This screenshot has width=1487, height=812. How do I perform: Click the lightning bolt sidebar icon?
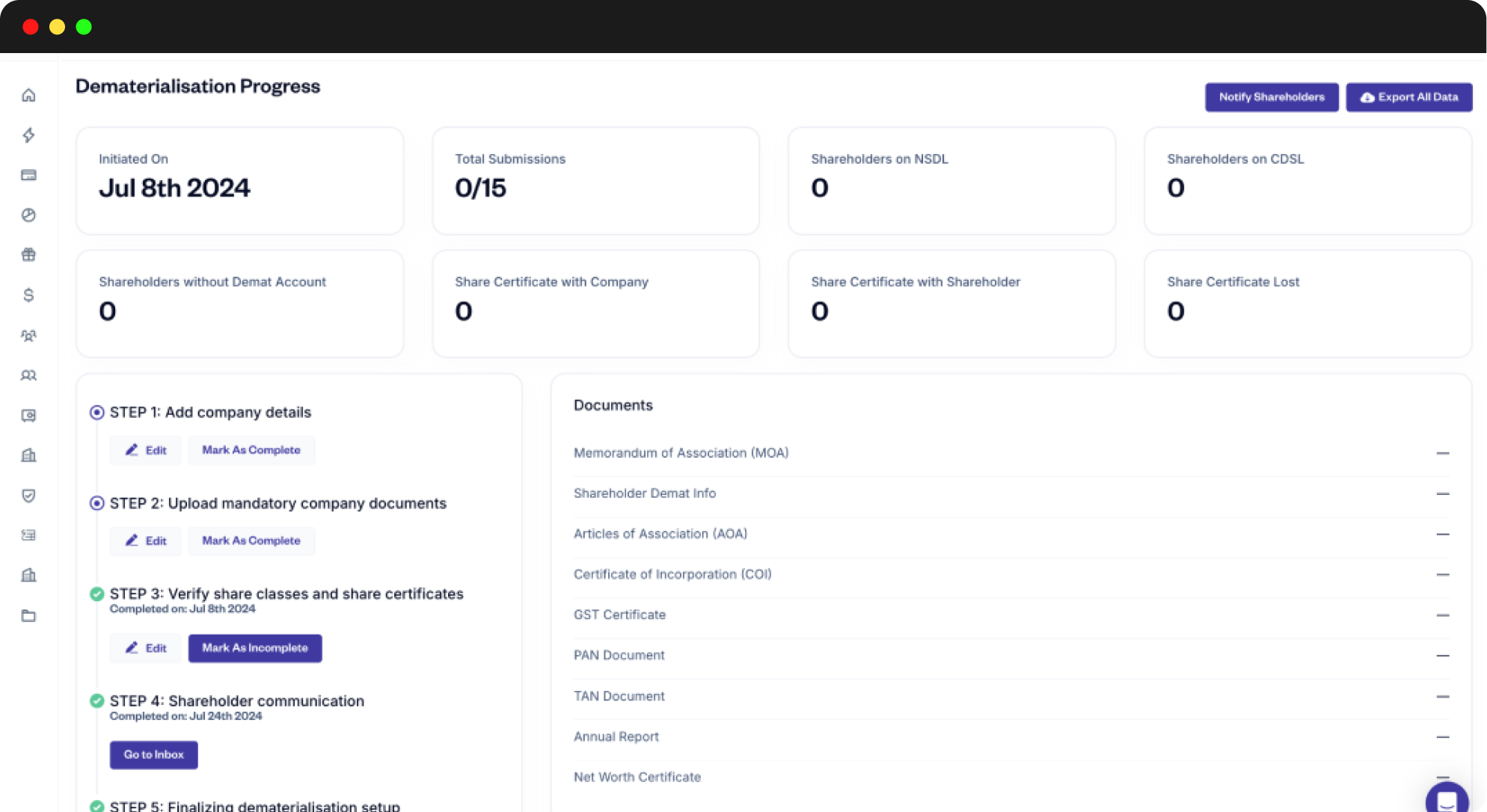[x=28, y=135]
